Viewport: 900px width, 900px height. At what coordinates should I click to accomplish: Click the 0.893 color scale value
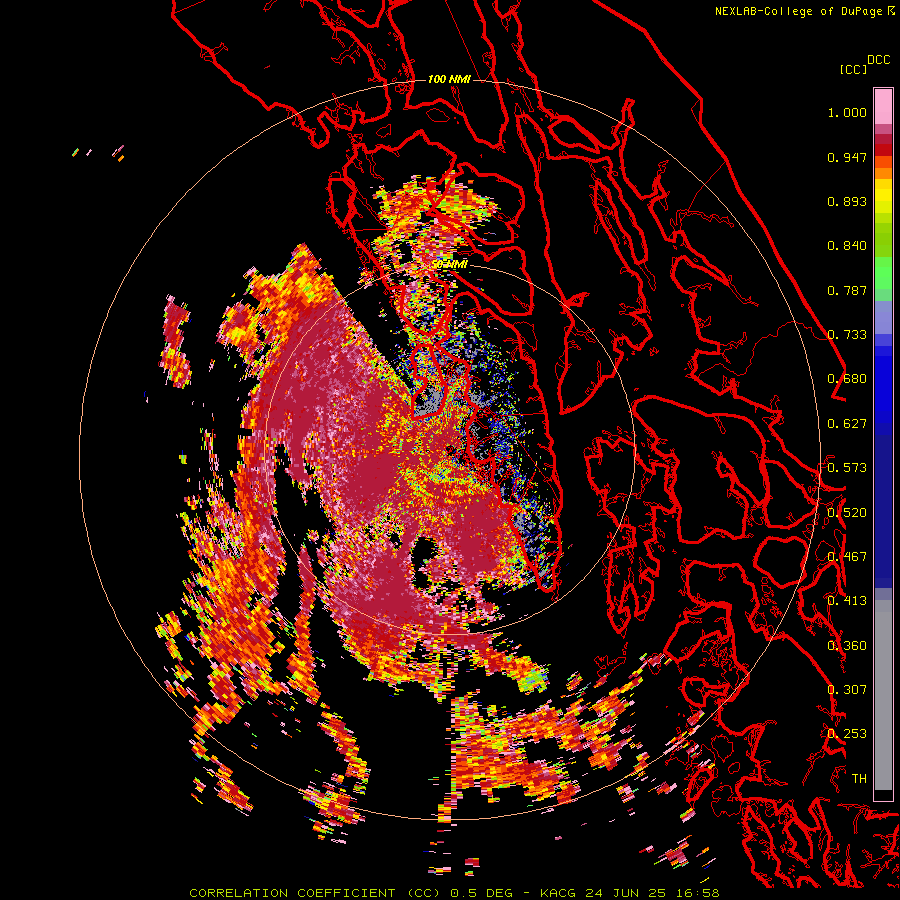[x=847, y=201]
